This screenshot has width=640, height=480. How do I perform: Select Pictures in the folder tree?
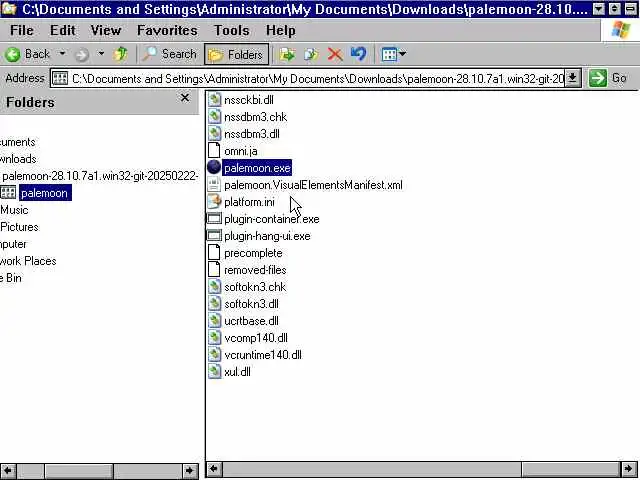click(19, 227)
